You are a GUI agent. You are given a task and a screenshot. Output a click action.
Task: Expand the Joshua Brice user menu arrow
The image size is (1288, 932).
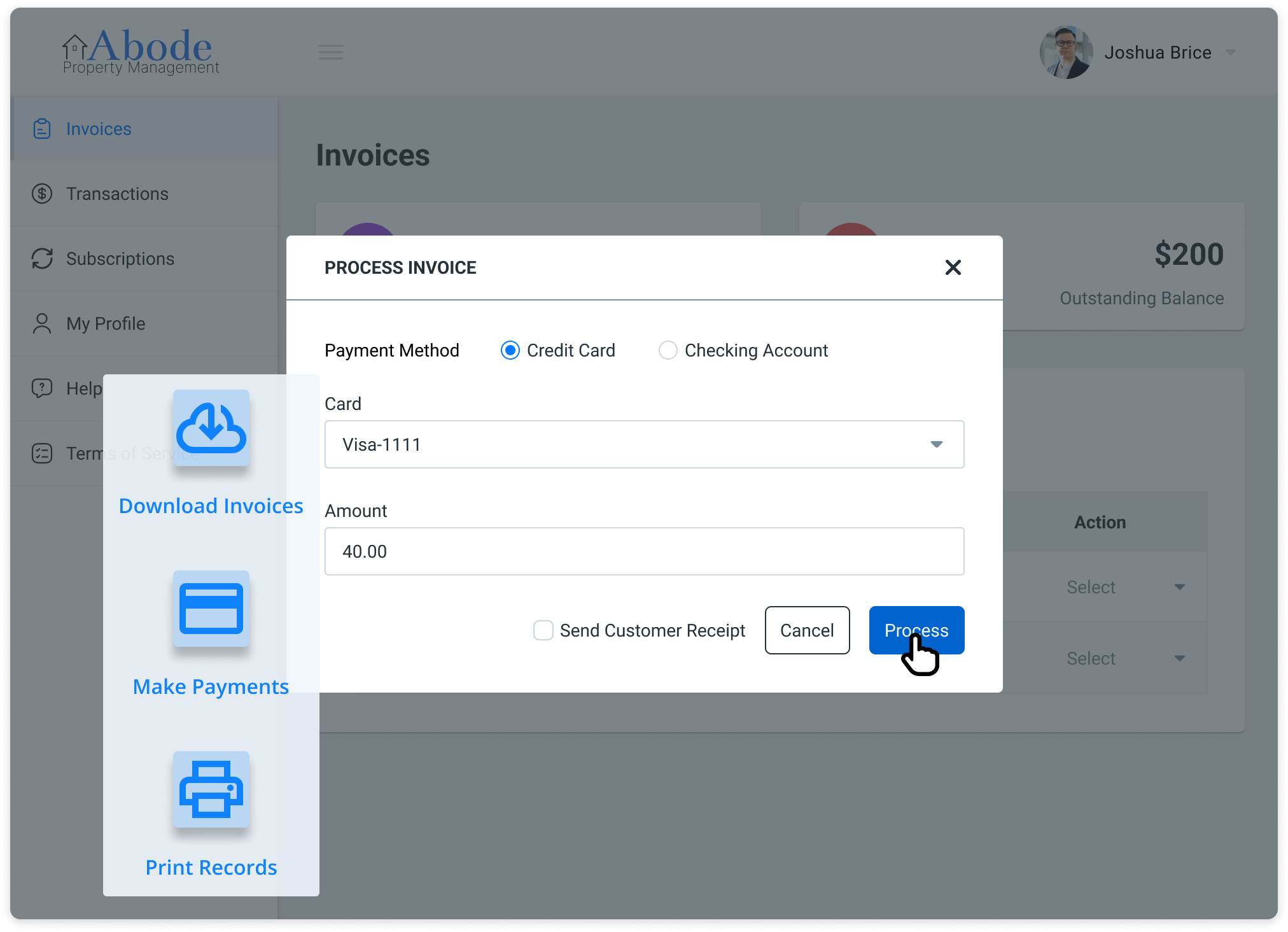(x=1231, y=52)
